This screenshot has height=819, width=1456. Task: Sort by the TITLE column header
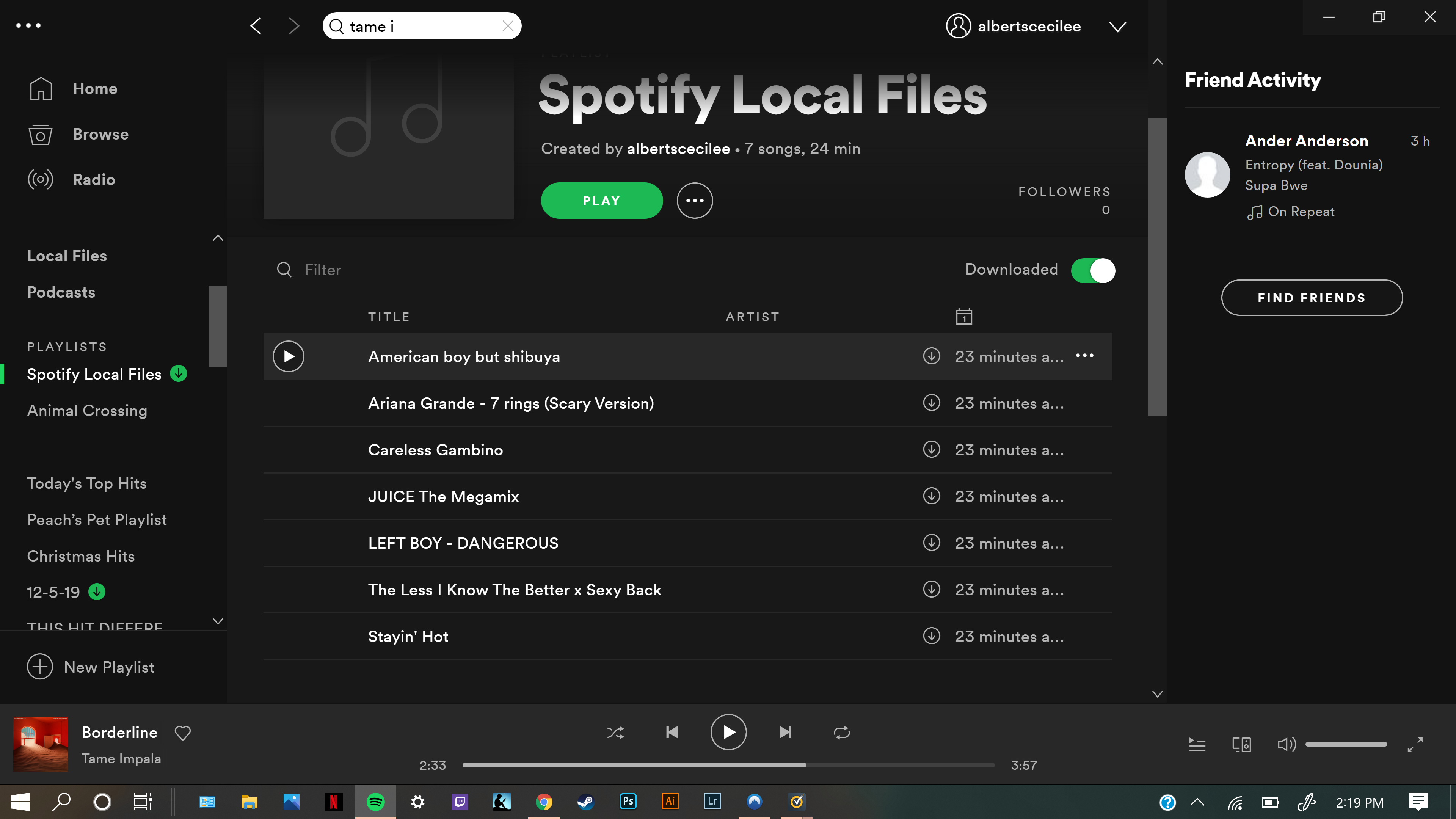pyautogui.click(x=389, y=317)
